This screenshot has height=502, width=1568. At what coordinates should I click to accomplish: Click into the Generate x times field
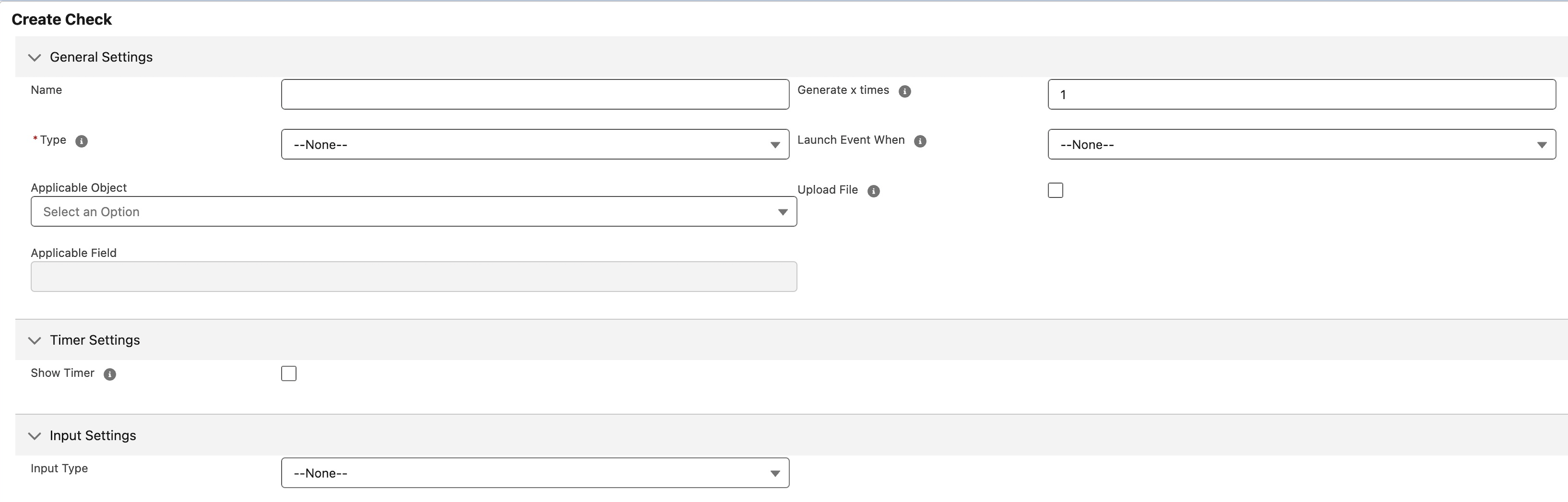(x=1301, y=95)
